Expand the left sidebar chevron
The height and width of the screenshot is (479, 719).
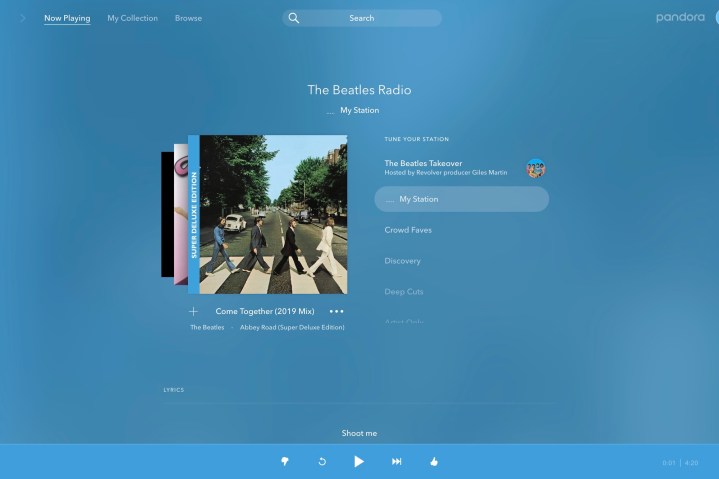coord(22,18)
